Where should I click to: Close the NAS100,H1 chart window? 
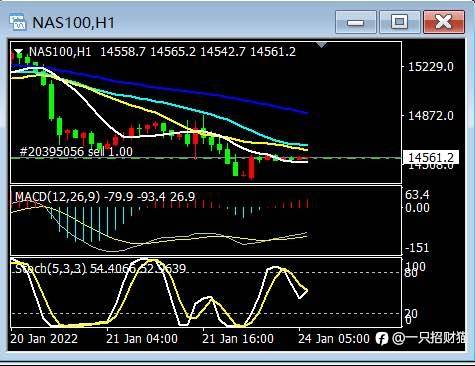click(444, 22)
